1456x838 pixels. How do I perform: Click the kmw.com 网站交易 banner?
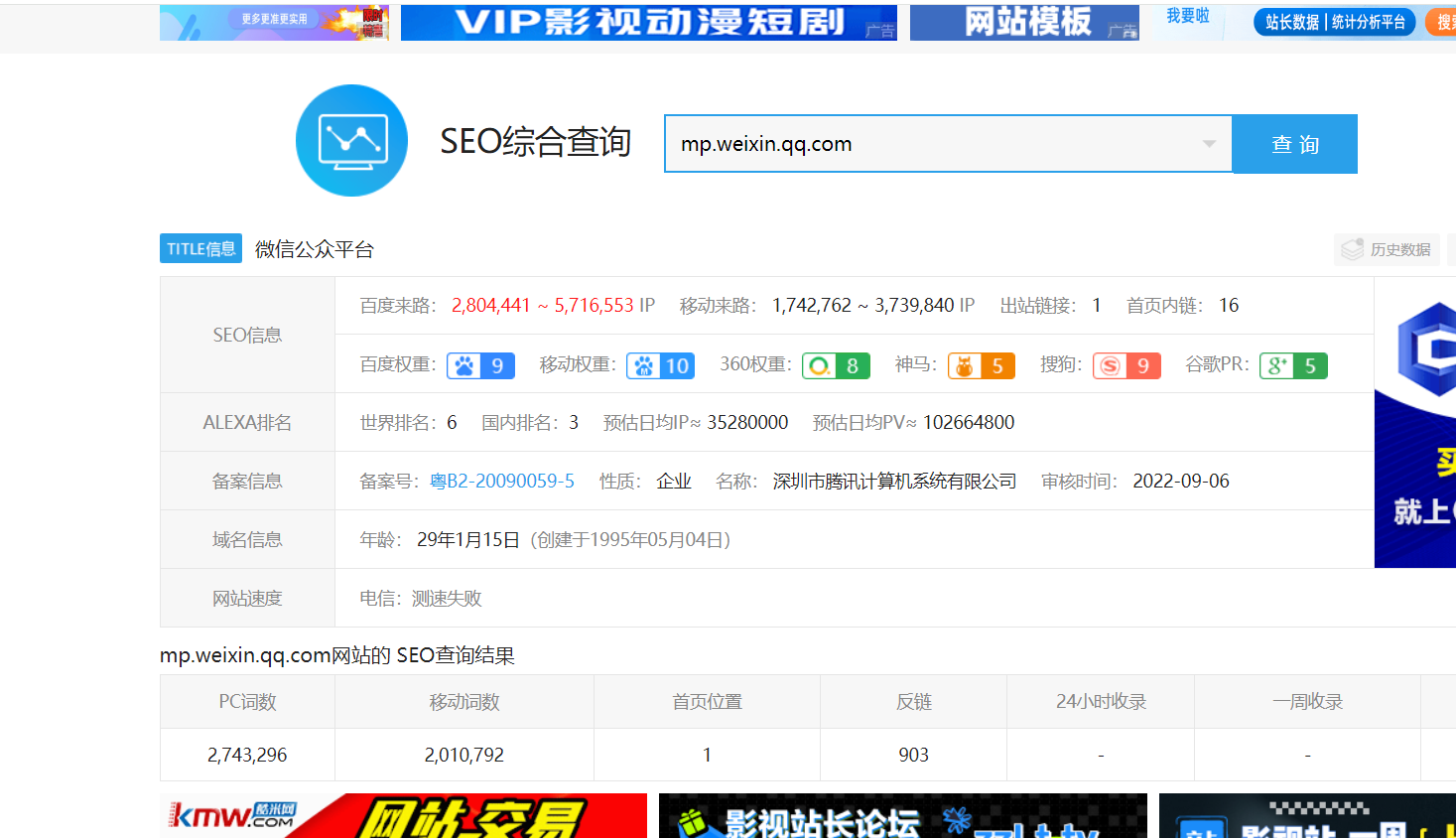(403, 815)
